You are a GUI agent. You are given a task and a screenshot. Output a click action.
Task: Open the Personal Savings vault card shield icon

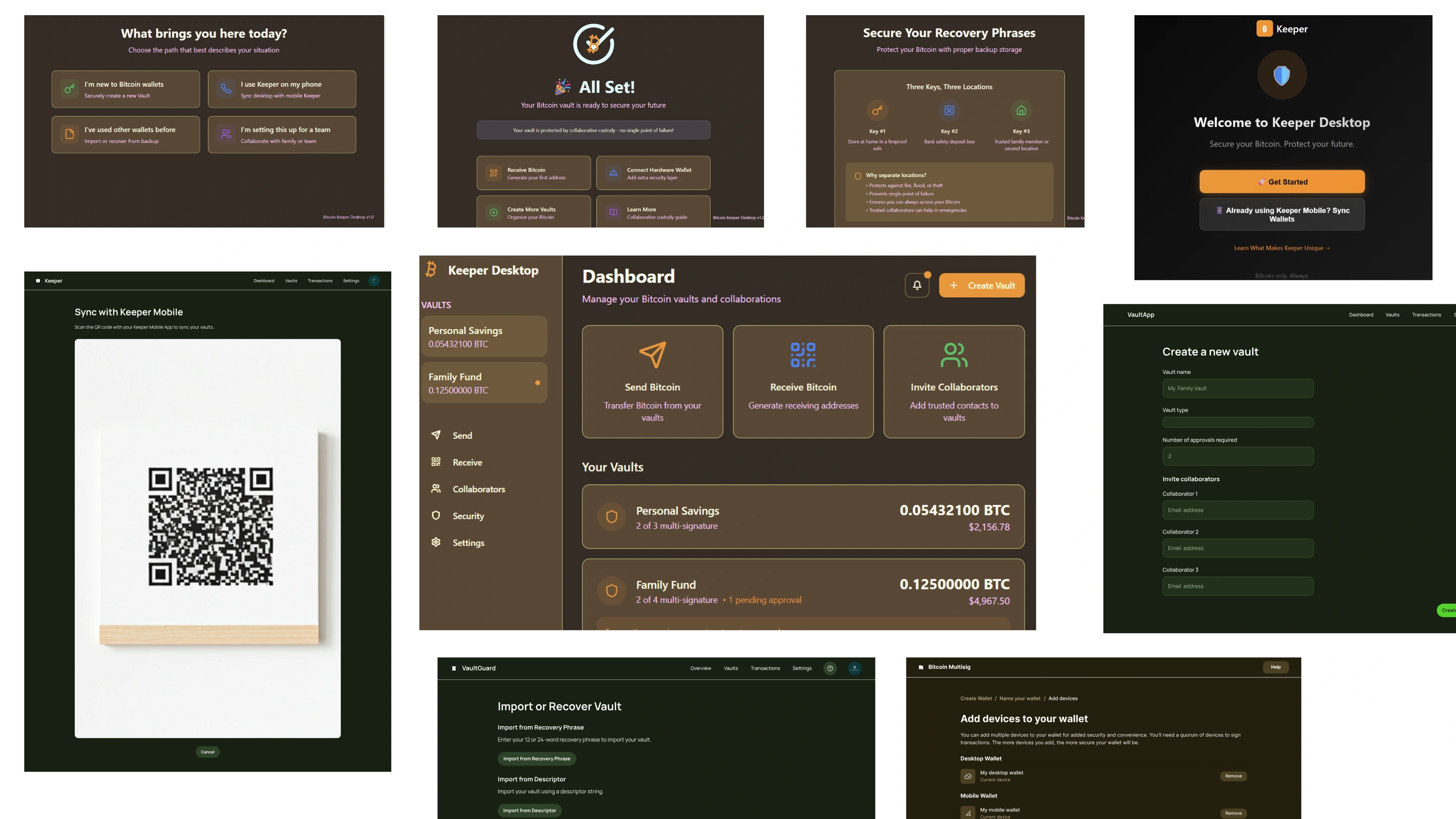pos(612,517)
